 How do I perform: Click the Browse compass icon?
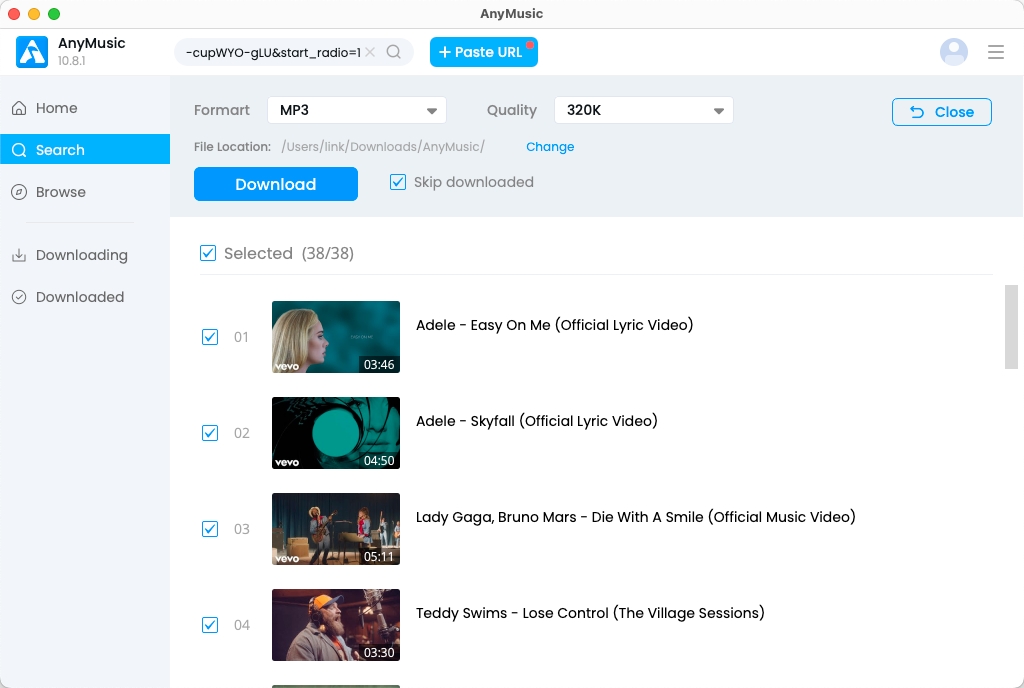19,192
